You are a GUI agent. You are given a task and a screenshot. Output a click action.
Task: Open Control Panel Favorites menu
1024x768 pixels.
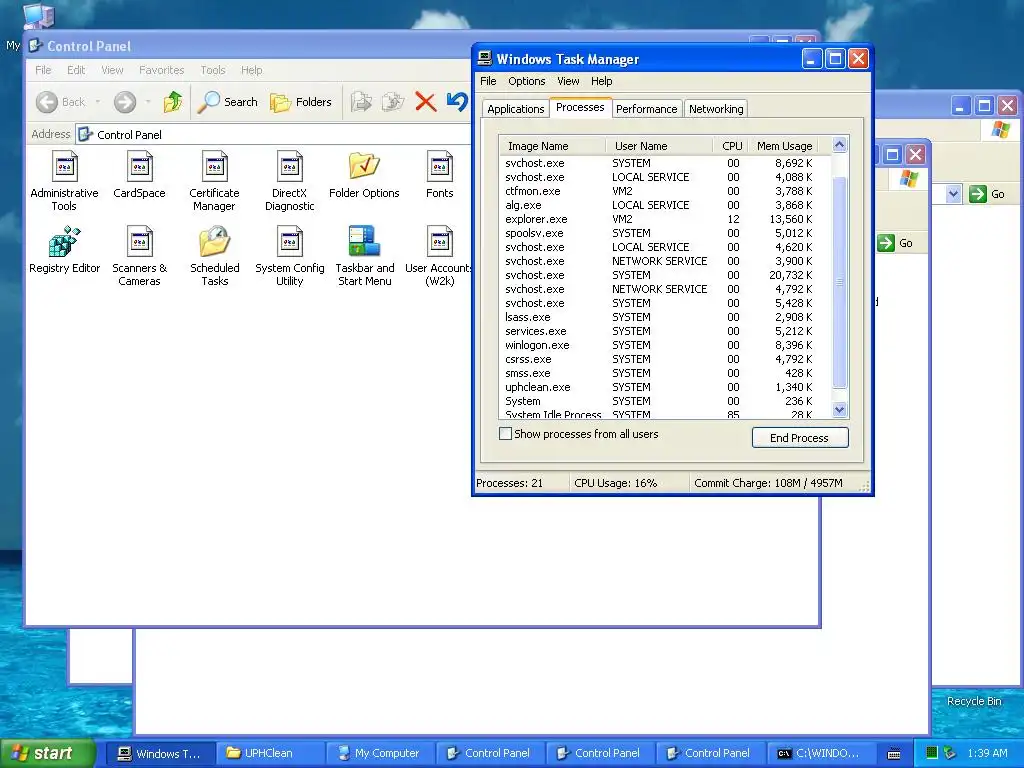point(161,70)
